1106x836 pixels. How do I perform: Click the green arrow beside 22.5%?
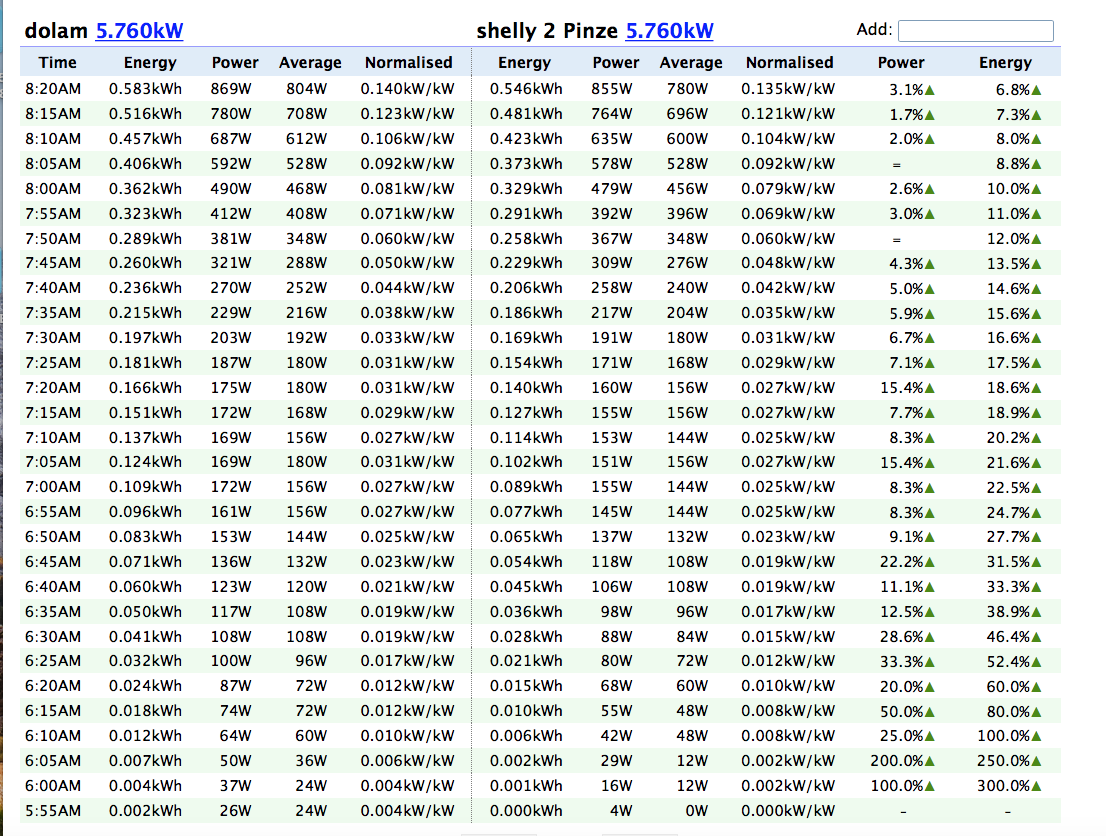1036,488
